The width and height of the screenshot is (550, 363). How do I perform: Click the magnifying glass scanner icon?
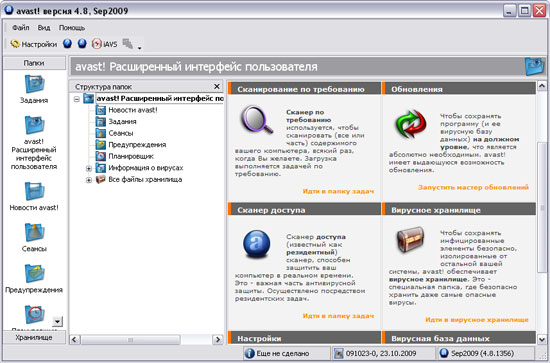[257, 120]
